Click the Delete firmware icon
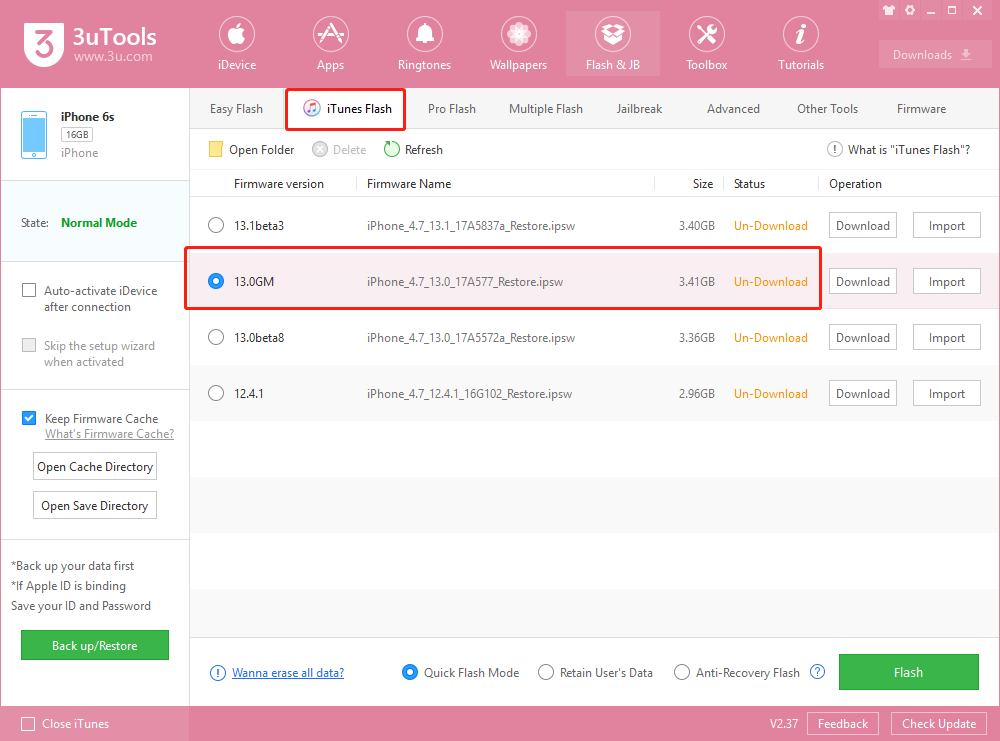The image size is (1000, 741). 320,149
